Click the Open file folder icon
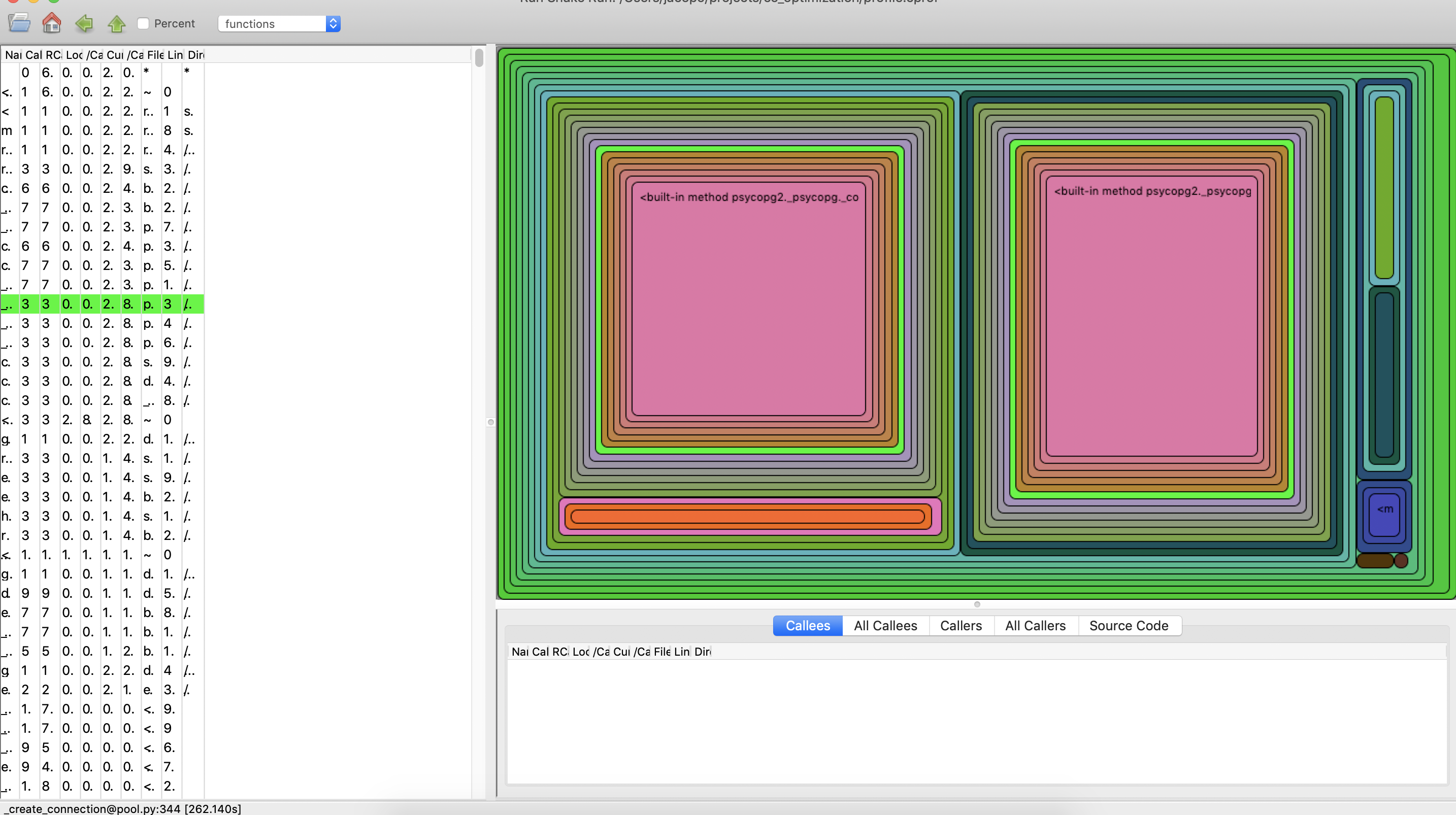This screenshot has width=1456, height=815. click(x=19, y=23)
